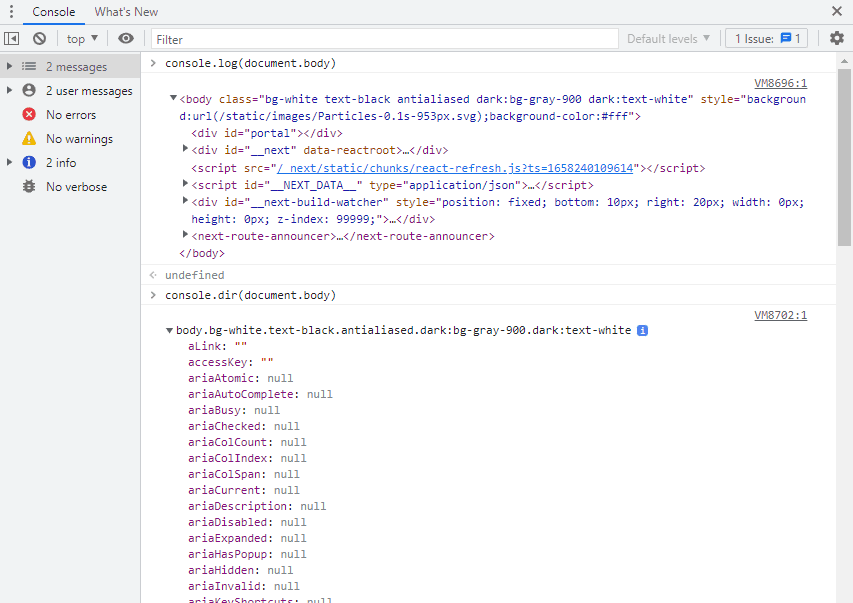Open the Default levels dropdown
This screenshot has width=853, height=603.
click(x=669, y=39)
